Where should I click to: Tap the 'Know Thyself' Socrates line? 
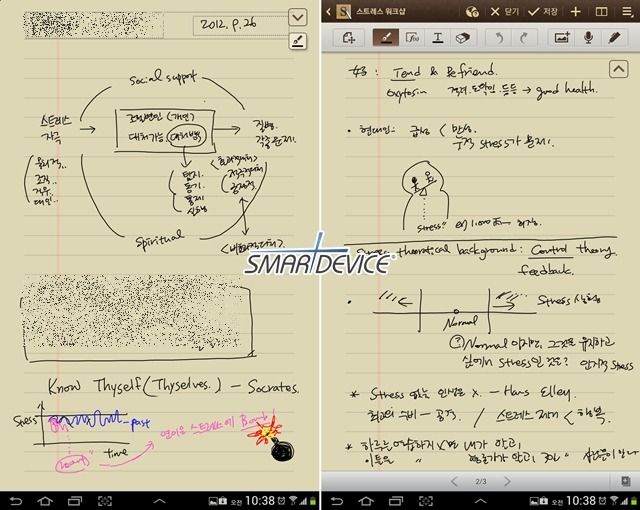click(173, 386)
